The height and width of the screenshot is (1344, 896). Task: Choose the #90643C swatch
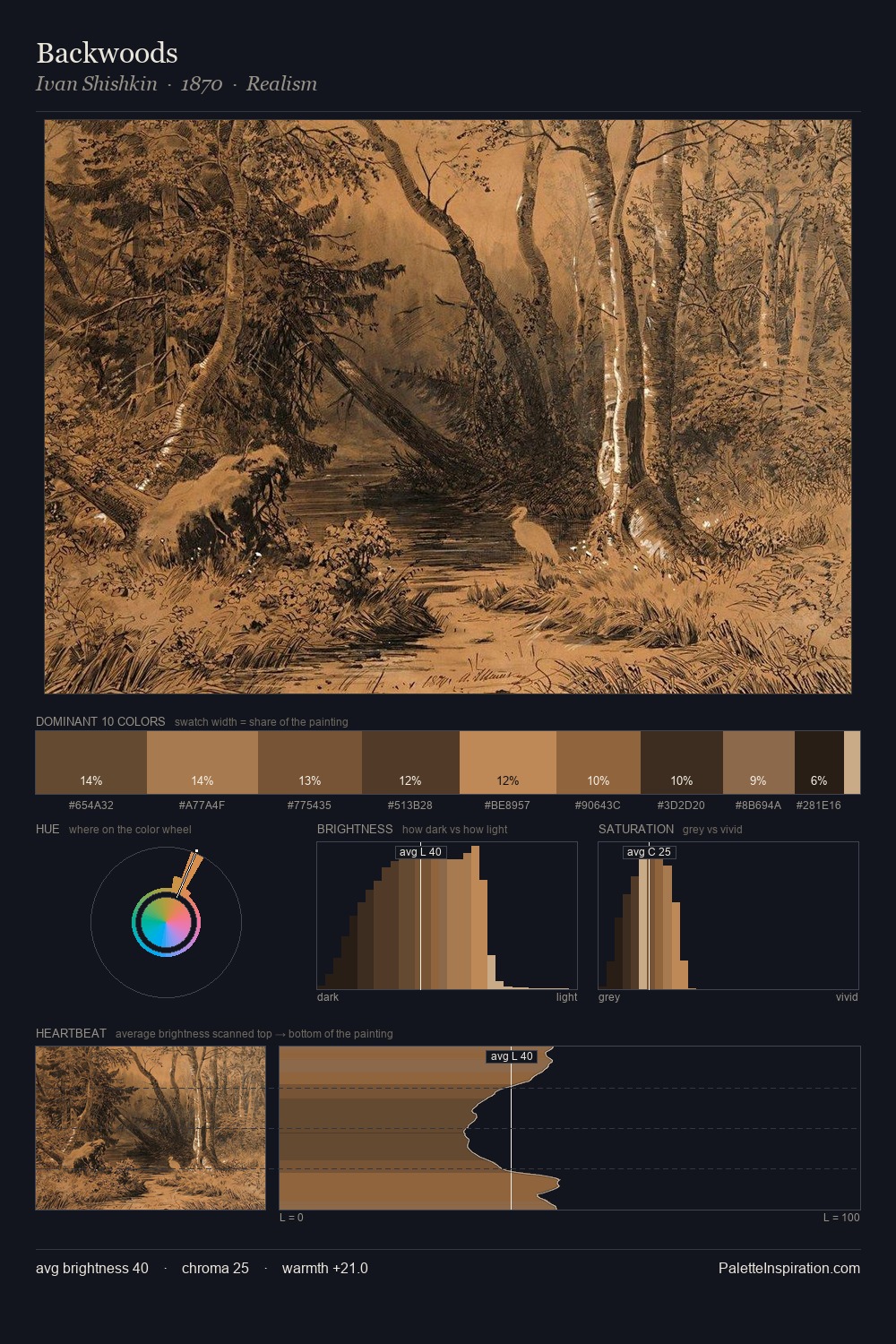pyautogui.click(x=599, y=762)
